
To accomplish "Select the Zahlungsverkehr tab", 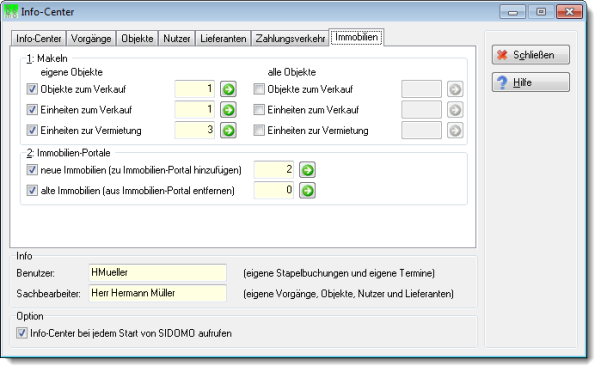I will pos(290,39).
